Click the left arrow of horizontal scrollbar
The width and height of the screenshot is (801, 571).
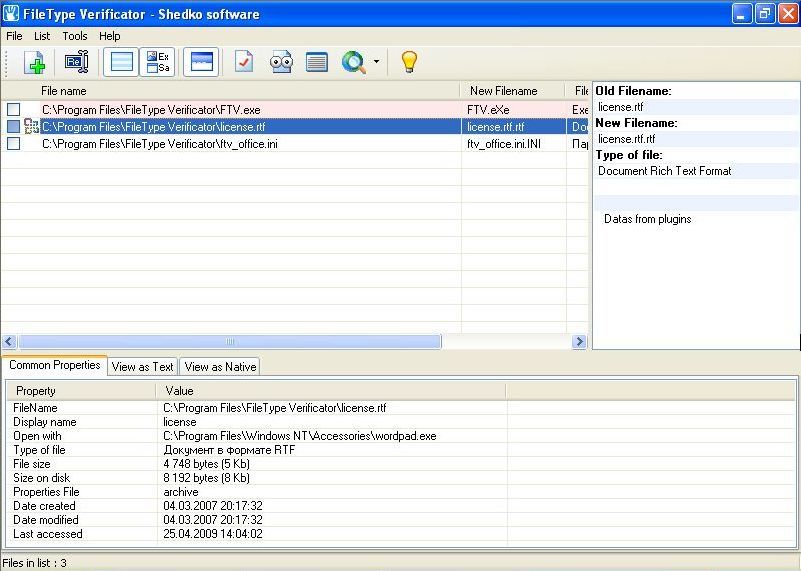click(x=9, y=341)
